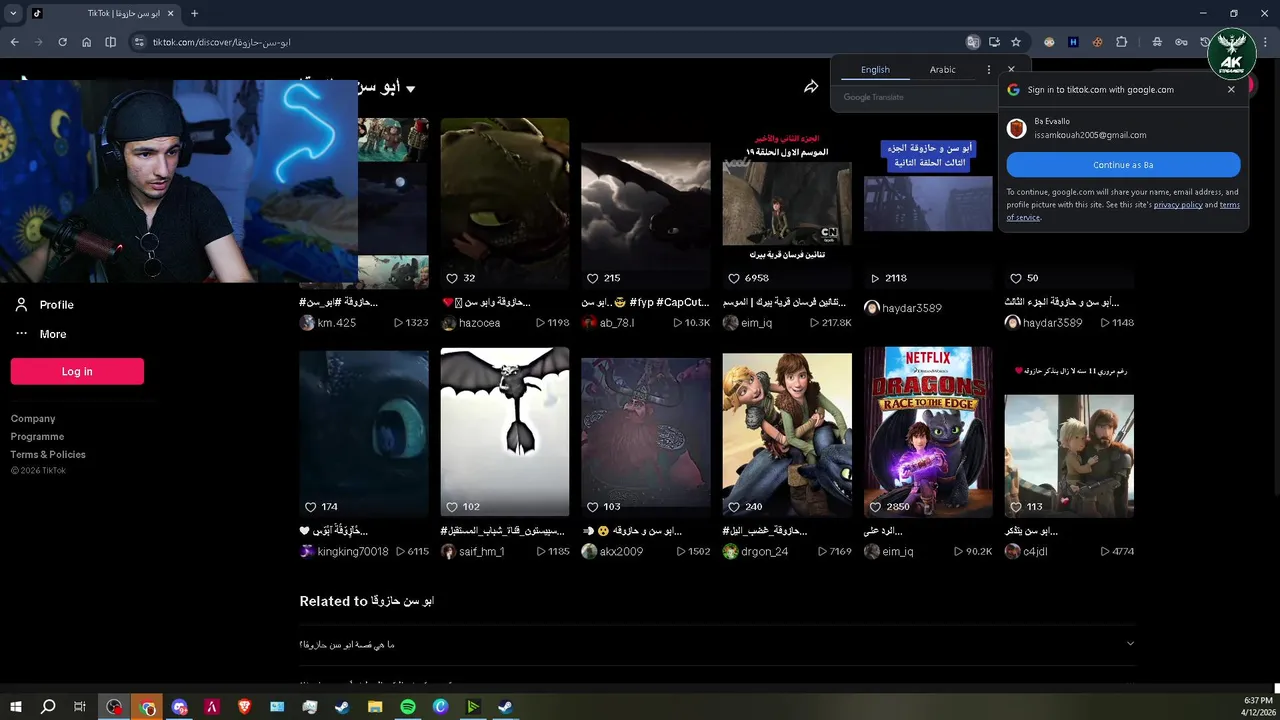Expand the ما هي قصة ابو سن حازوقا question
Viewport: 1280px width, 720px height.
tap(717, 644)
